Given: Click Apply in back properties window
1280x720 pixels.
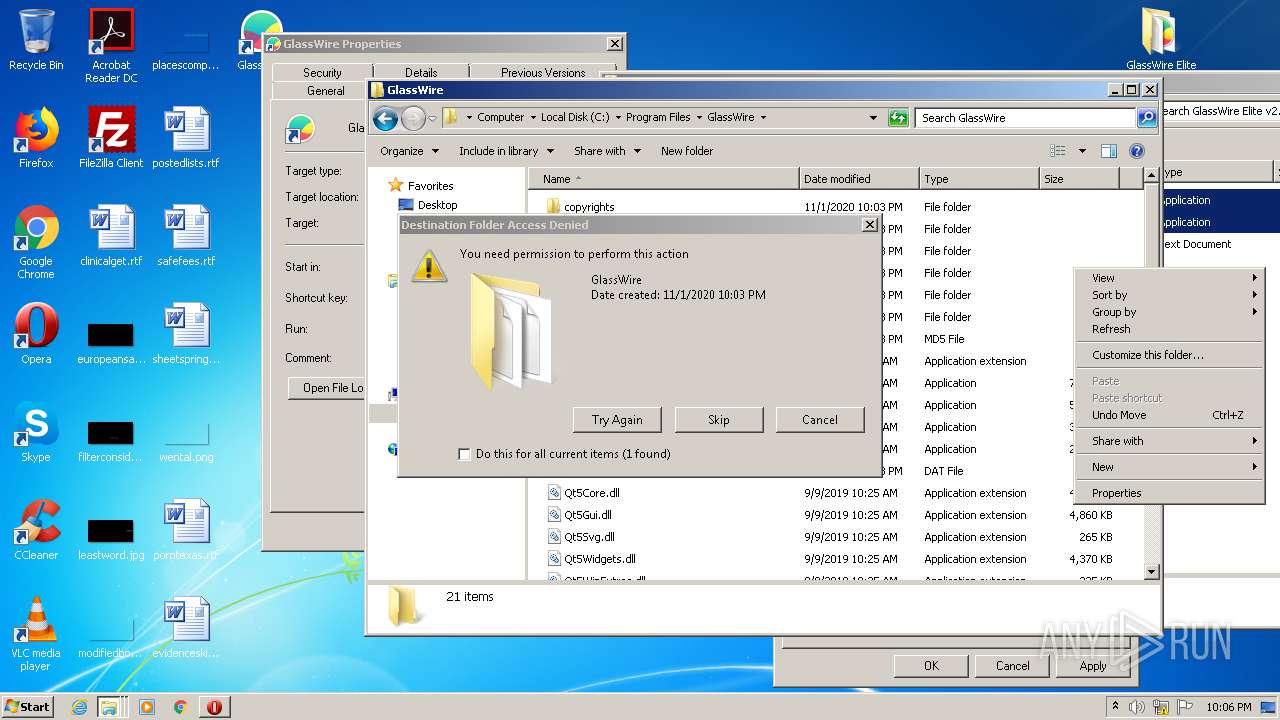Looking at the screenshot, I should tap(1093, 666).
